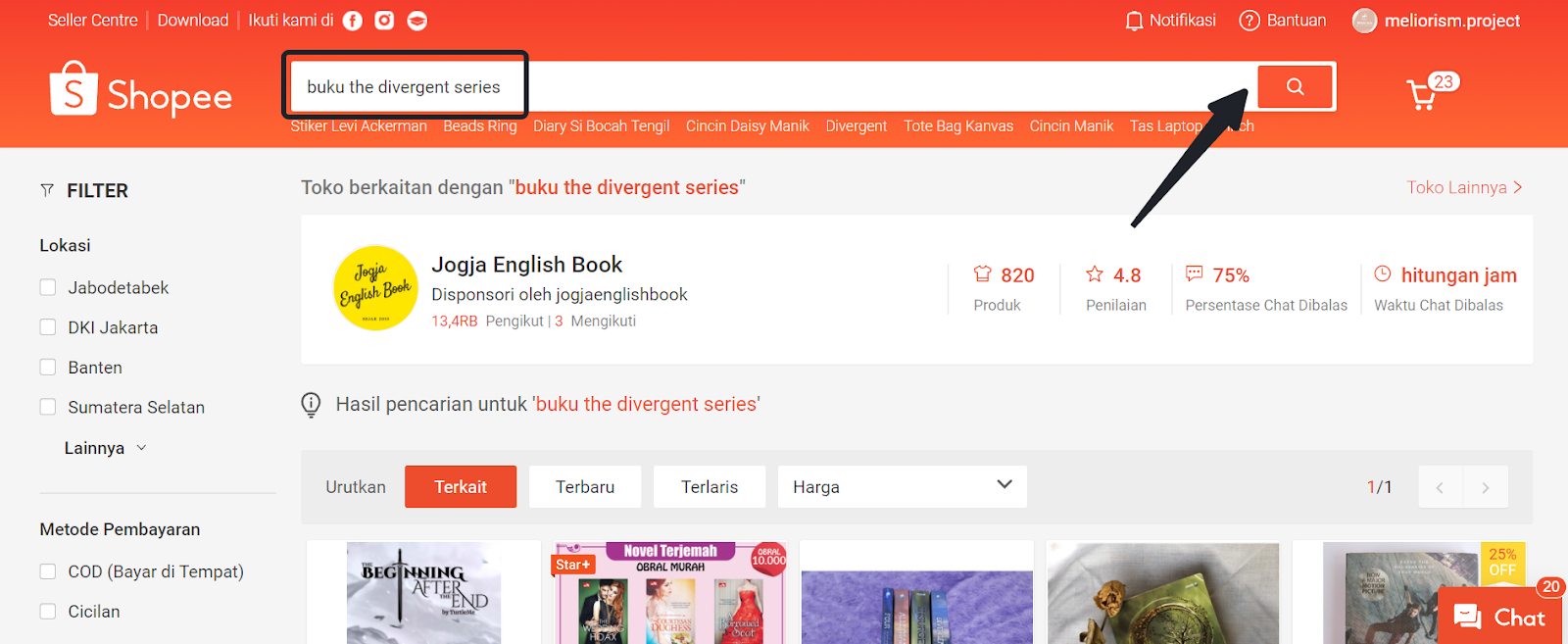Image resolution: width=1568 pixels, height=644 pixels.
Task: Tick the Jabodetabek location checkbox
Action: 47,287
